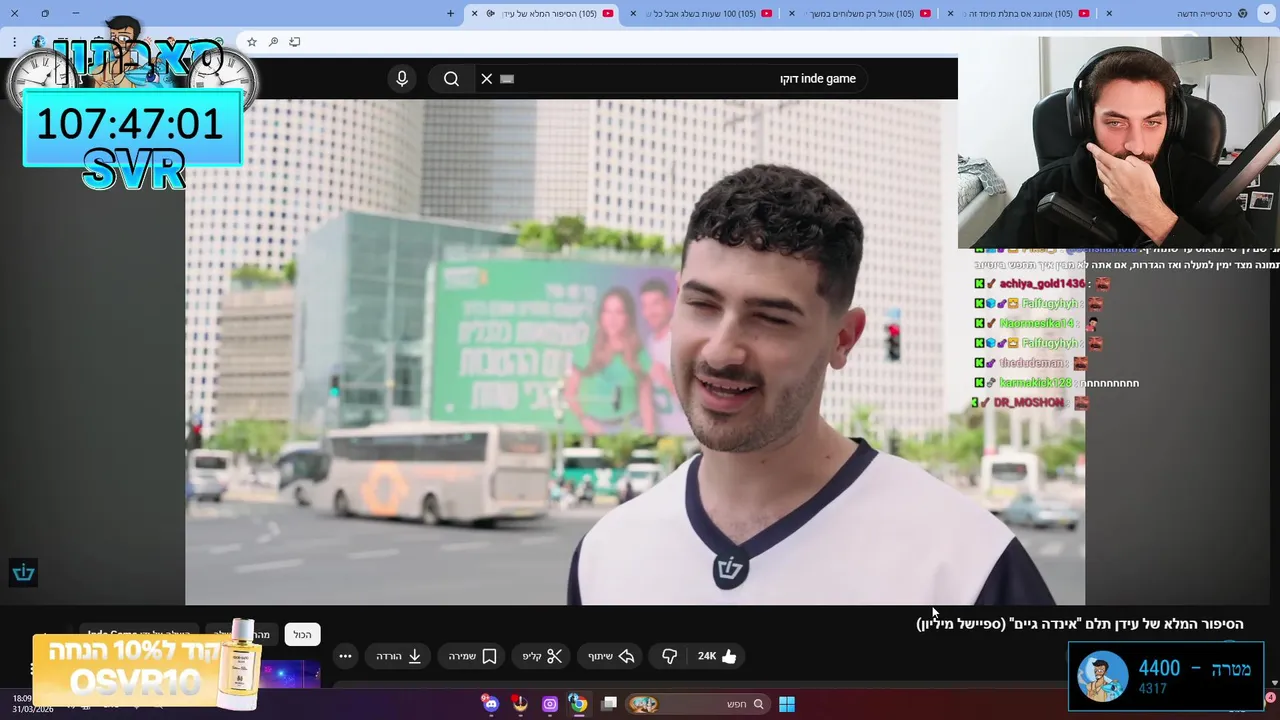Click the search box containing 'inde game'
Image resolution: width=1280 pixels, height=720 pixels.
point(670,79)
